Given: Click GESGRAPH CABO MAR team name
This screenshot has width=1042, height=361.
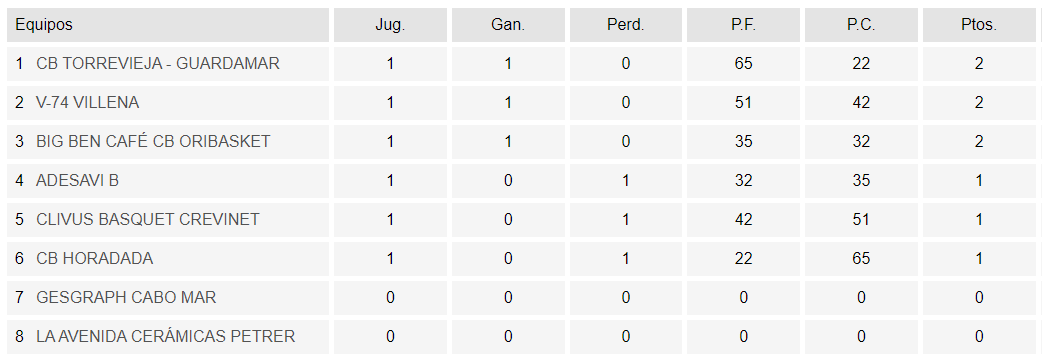Looking at the screenshot, I should pos(126,297).
